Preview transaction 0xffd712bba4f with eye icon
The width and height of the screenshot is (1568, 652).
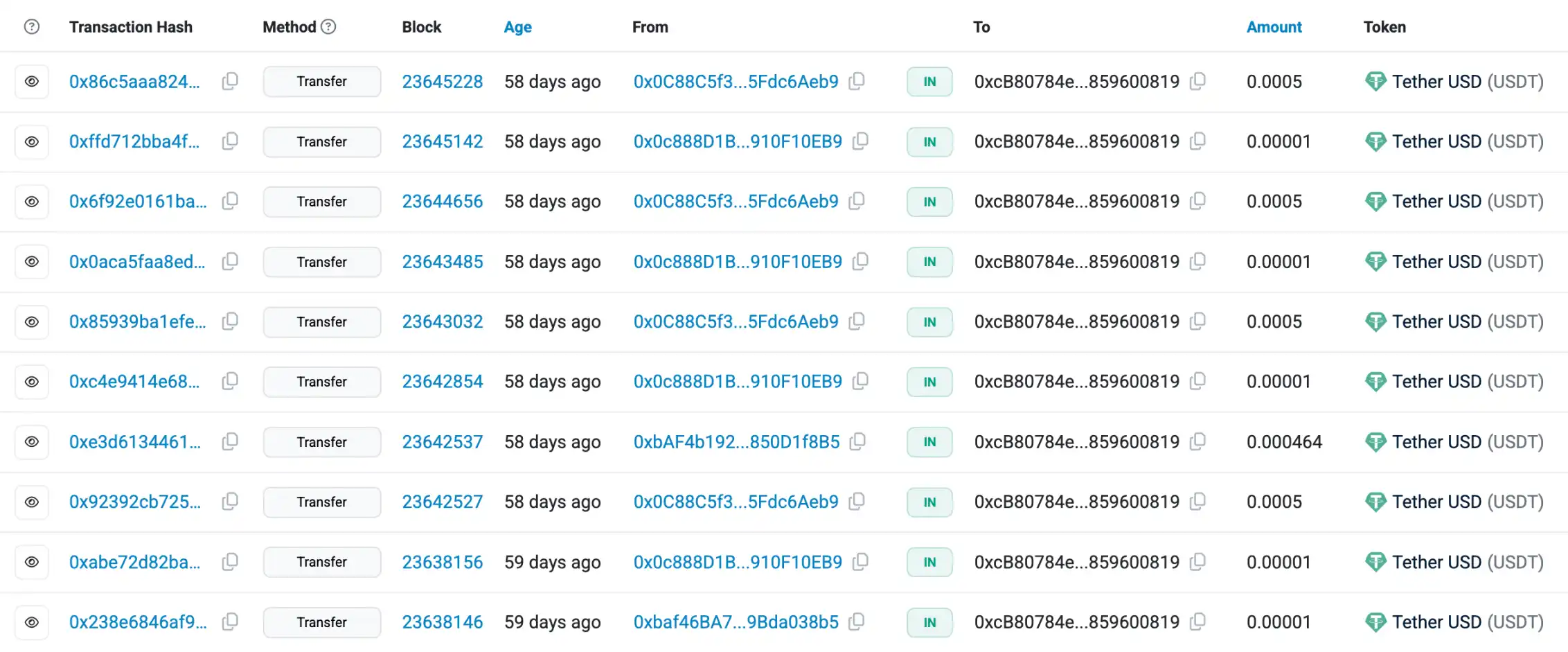32,141
